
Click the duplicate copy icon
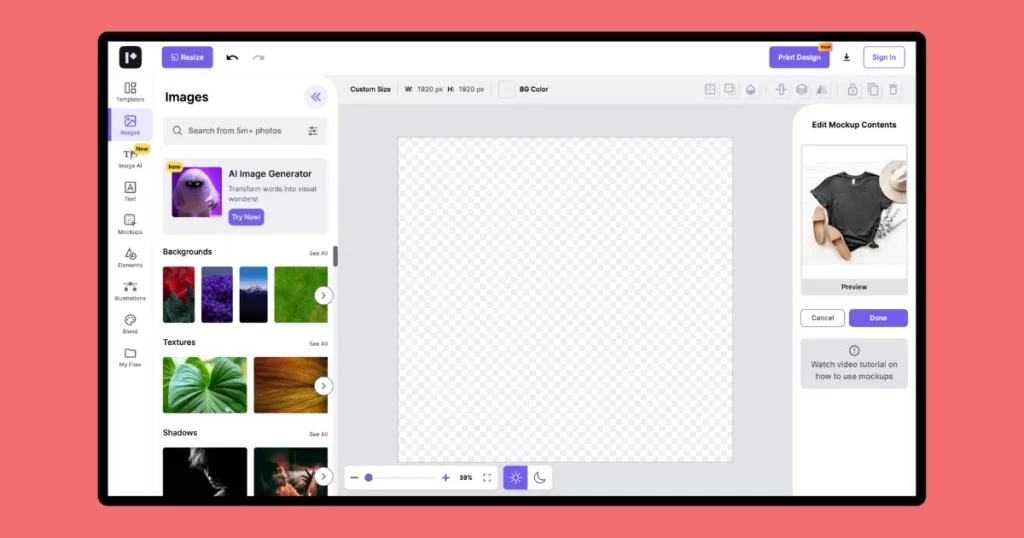coord(873,90)
